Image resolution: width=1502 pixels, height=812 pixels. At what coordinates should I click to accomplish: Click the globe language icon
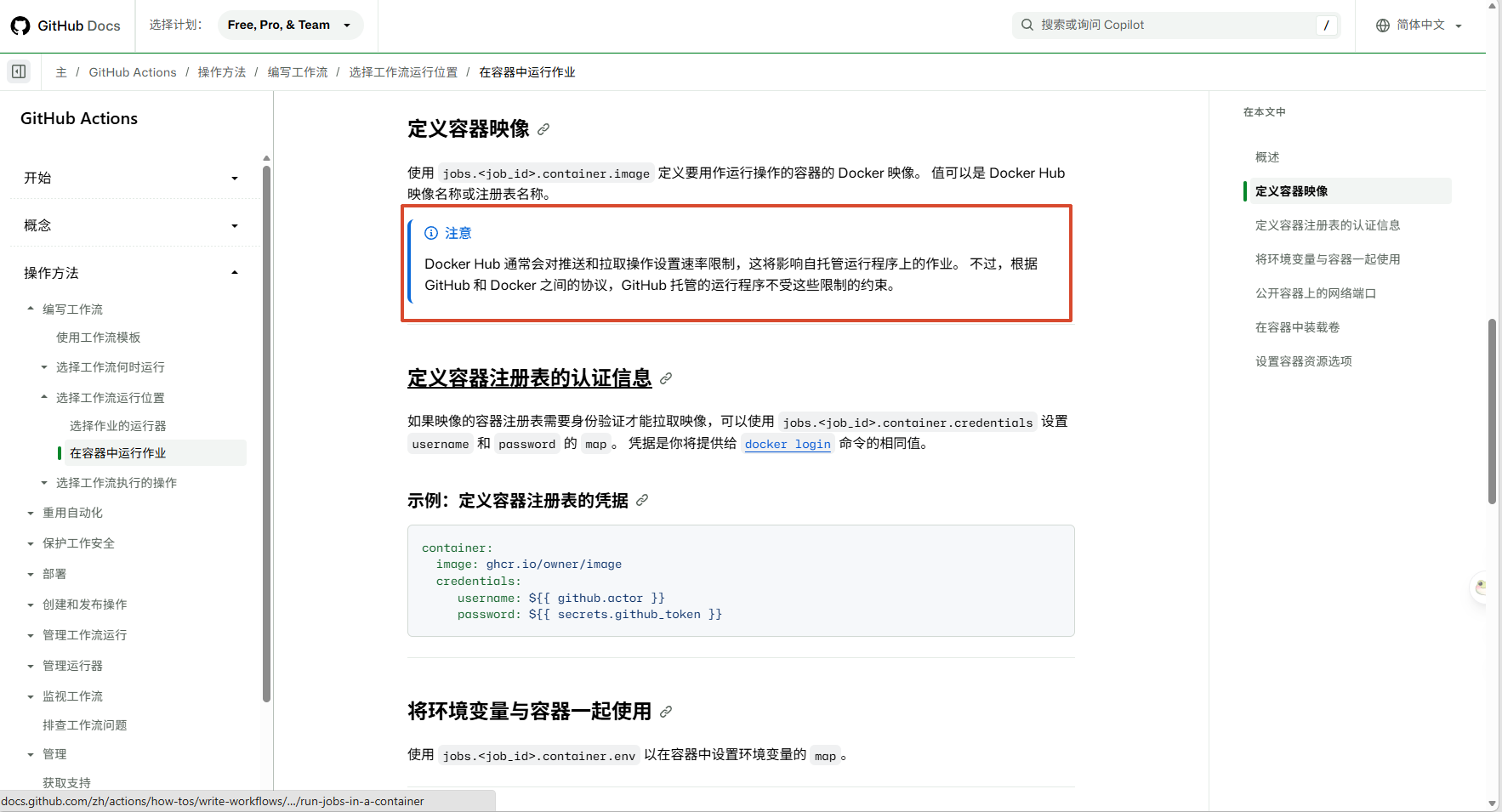click(1383, 26)
